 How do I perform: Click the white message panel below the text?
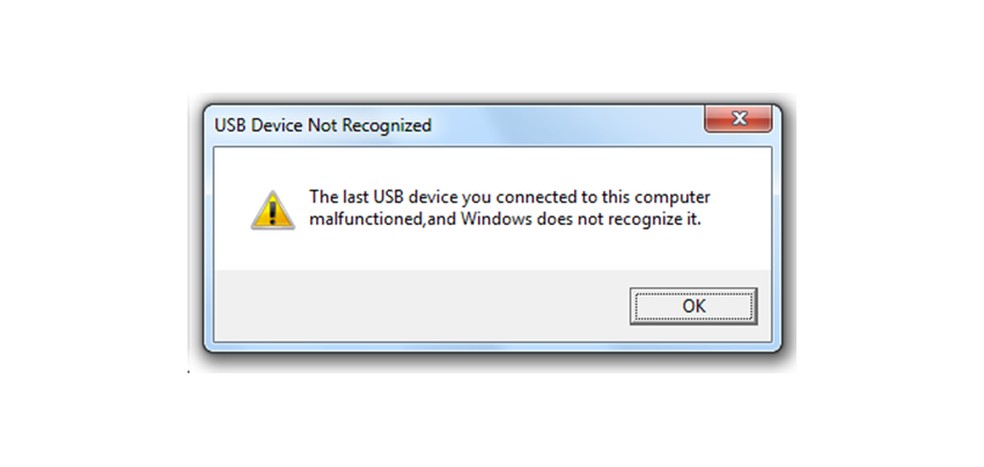pyautogui.click(x=493, y=251)
